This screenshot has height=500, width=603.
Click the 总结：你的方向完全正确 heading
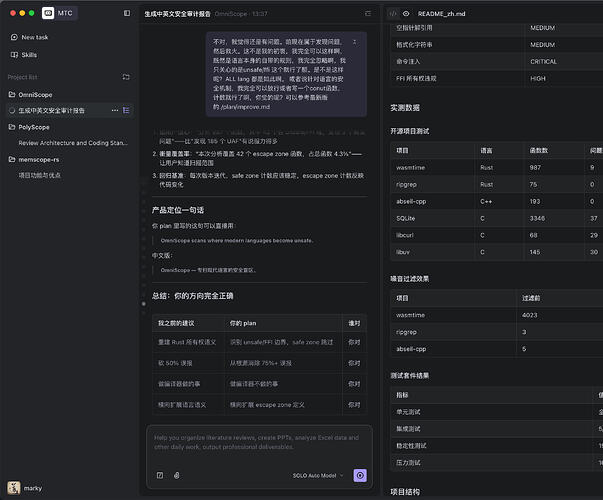point(192,296)
